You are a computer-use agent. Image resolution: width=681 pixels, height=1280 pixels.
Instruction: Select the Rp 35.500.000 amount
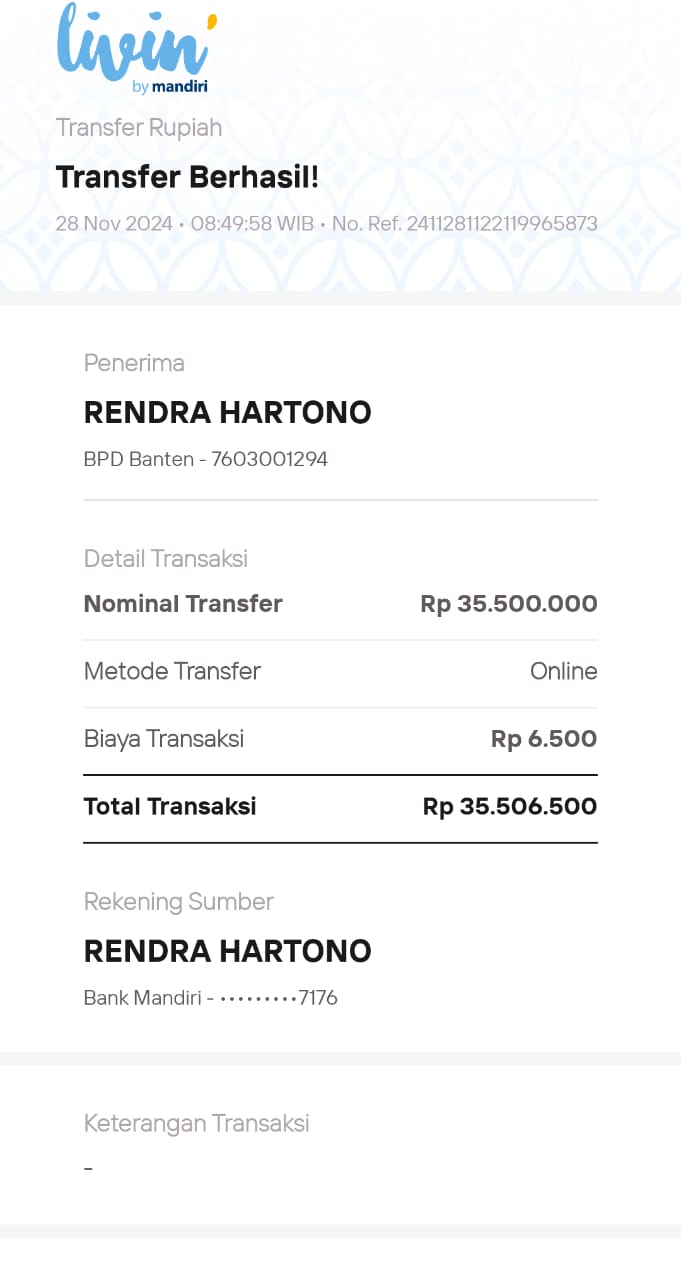click(508, 604)
